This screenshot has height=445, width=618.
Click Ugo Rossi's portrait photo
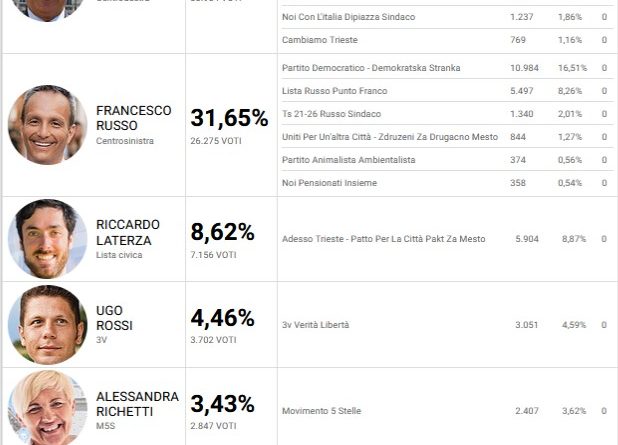47,325
